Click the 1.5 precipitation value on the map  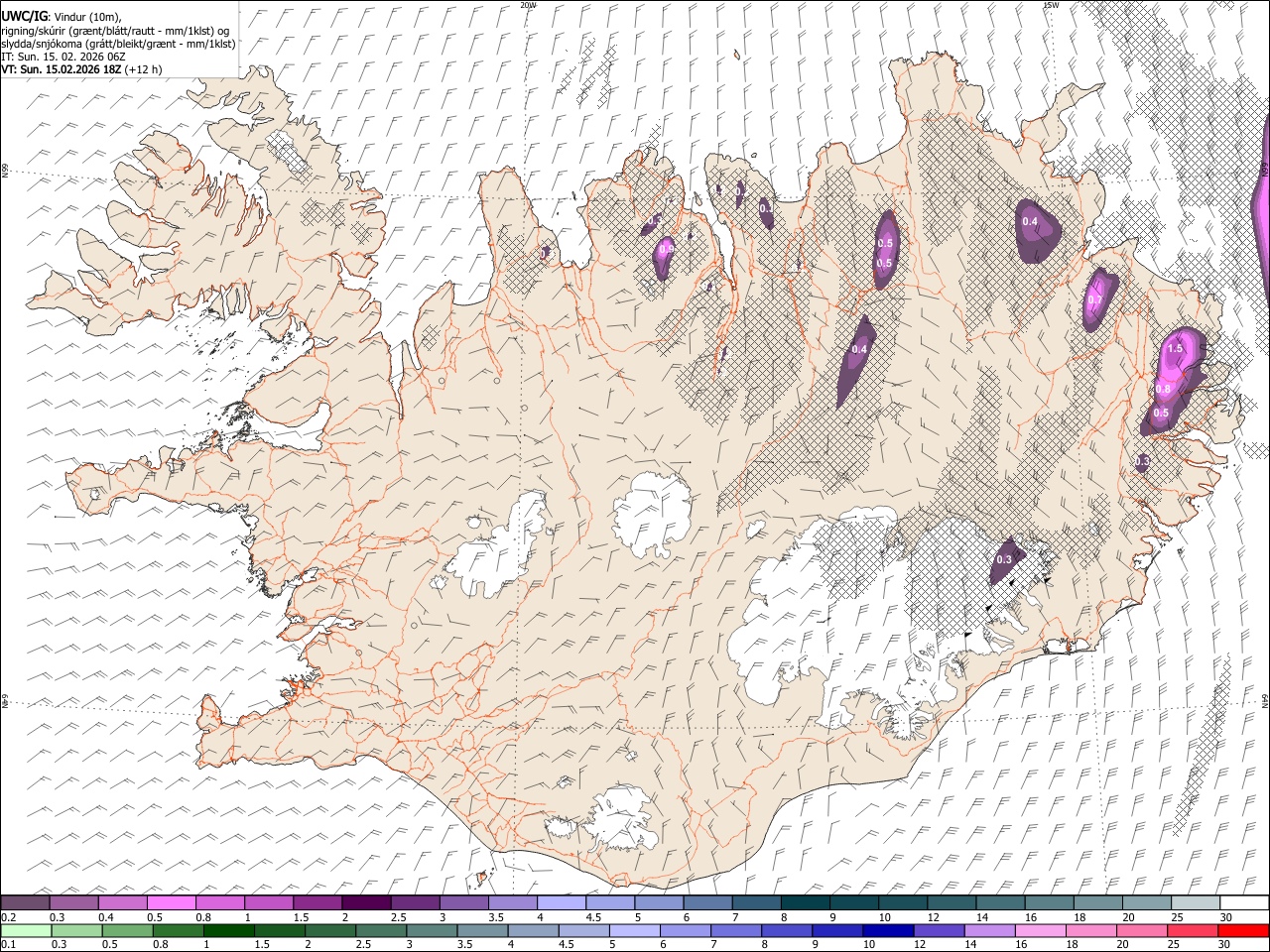[1176, 348]
